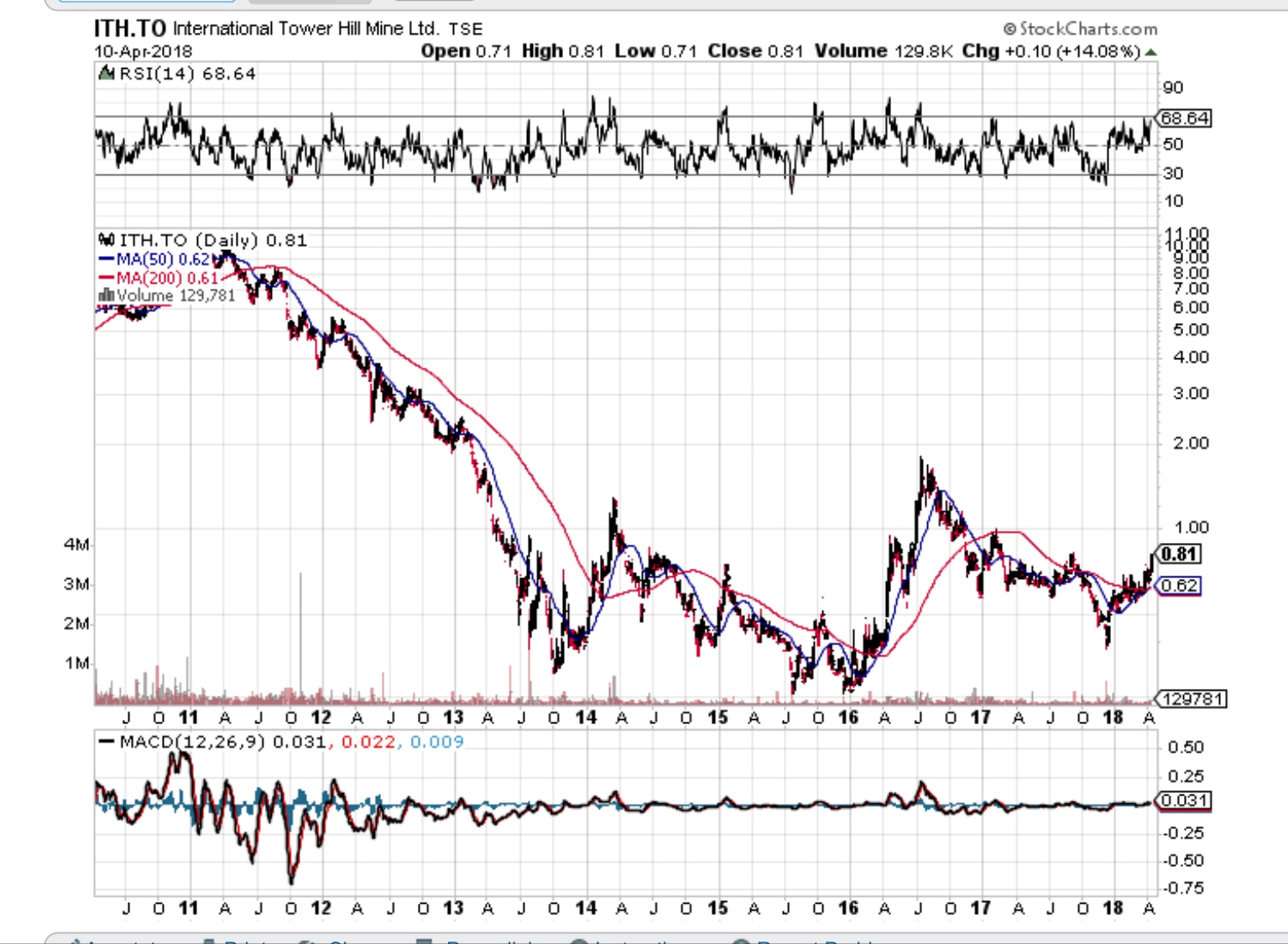Click the MA(50) 0.62 legend entry
Viewport: 1288px width, 944px height.
click(x=163, y=259)
